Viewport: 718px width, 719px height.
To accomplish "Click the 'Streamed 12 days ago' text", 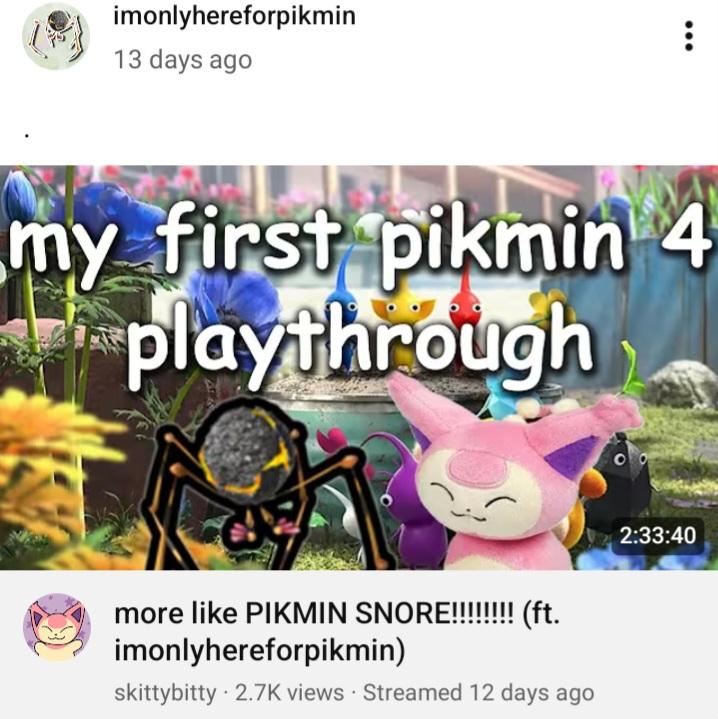I will pyautogui.click(x=478, y=692).
